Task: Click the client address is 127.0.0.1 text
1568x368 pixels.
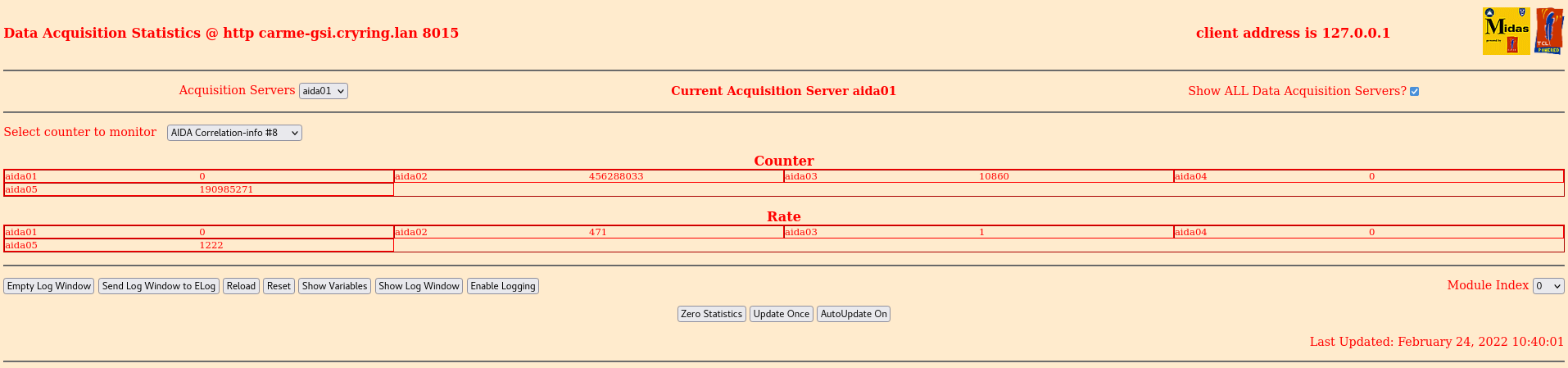Action: click(1293, 34)
